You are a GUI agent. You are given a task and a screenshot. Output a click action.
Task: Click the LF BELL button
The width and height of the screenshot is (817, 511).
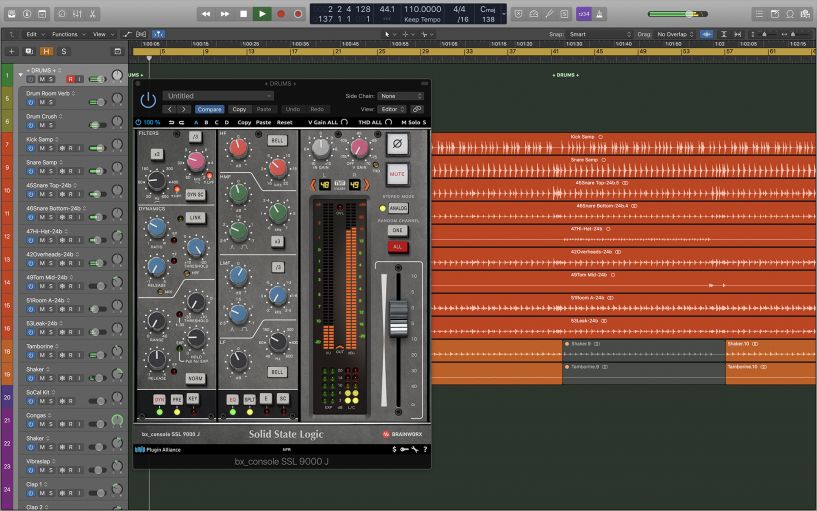point(278,372)
